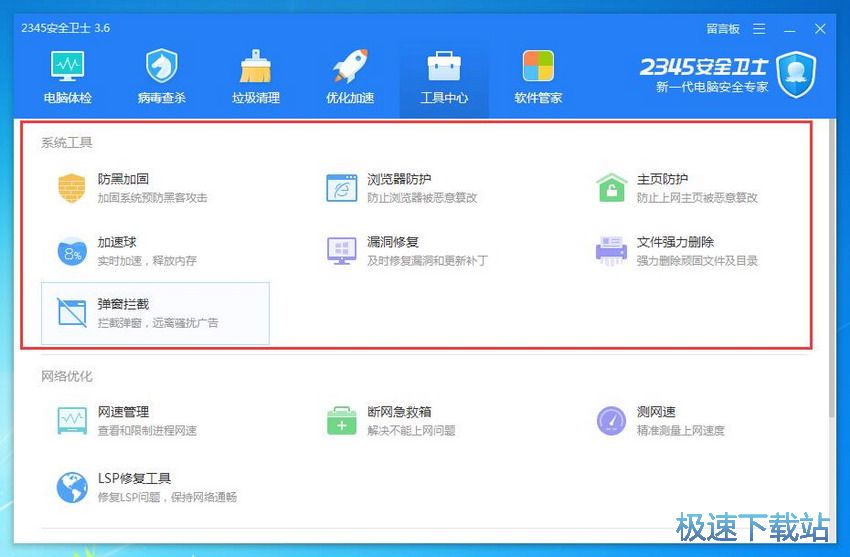
Task: Open the 优化加速 rocket icon
Action: [x=350, y=66]
